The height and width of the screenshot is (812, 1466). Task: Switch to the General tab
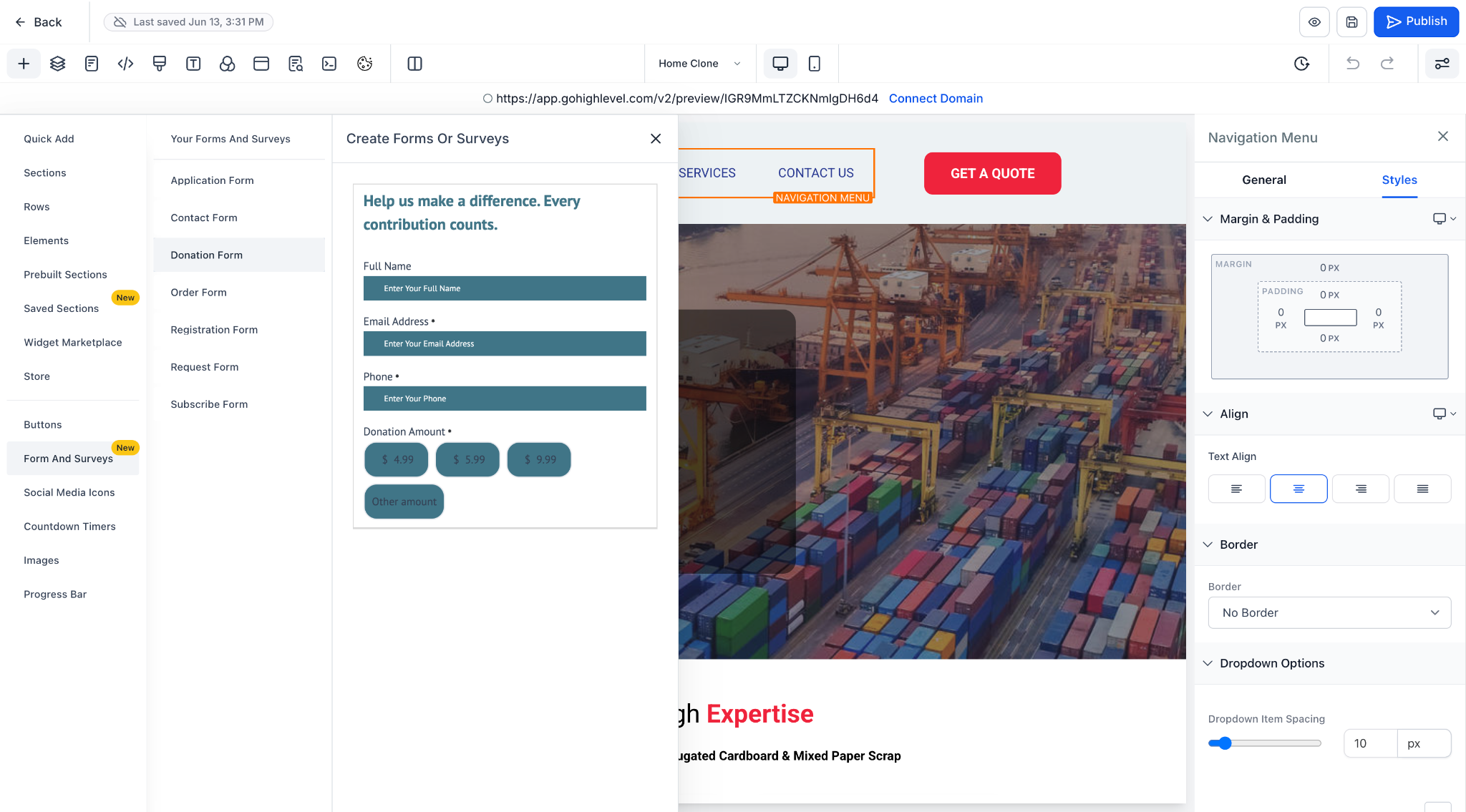tap(1263, 180)
